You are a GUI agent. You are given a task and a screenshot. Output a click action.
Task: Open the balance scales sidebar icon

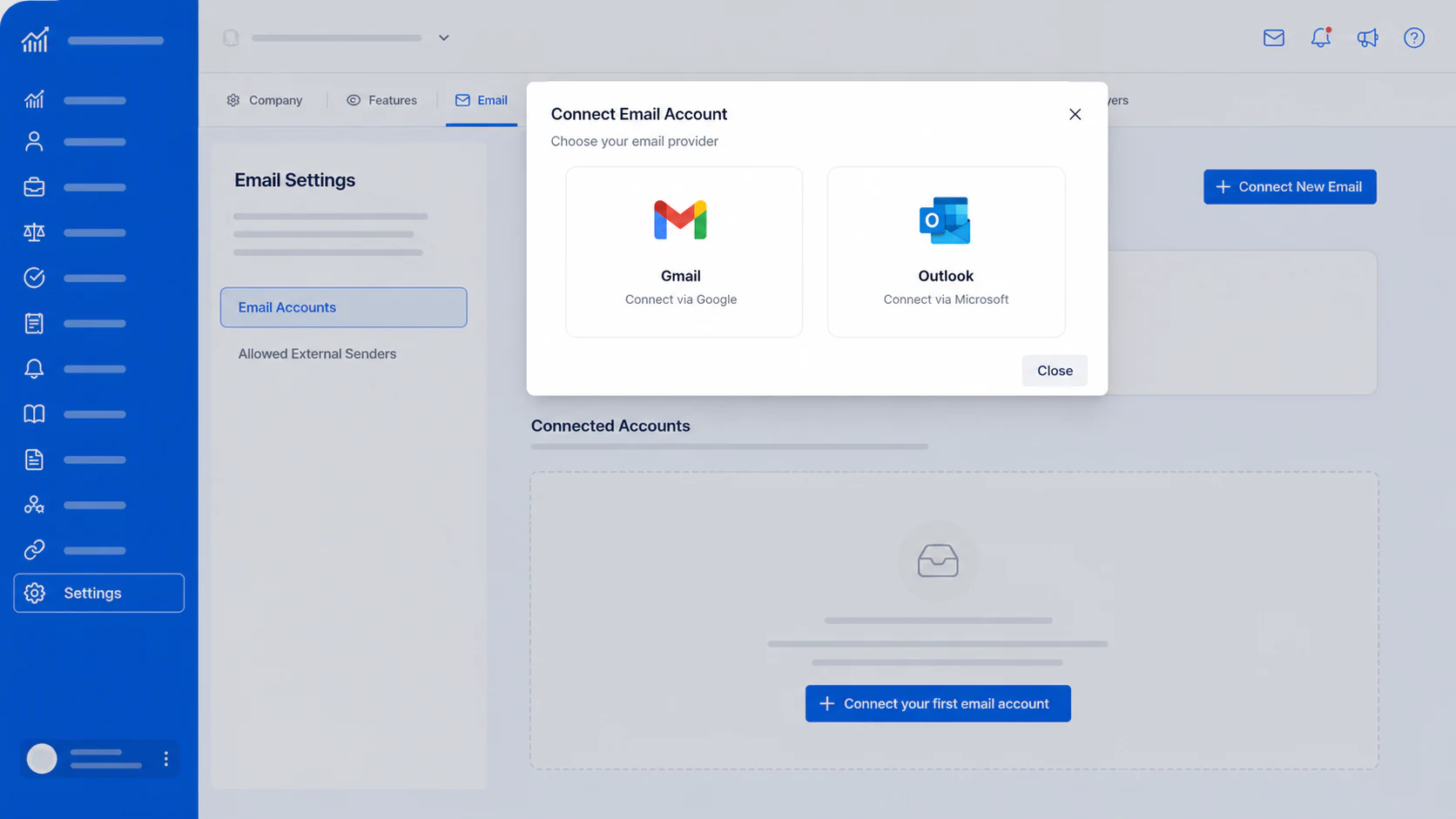click(34, 232)
